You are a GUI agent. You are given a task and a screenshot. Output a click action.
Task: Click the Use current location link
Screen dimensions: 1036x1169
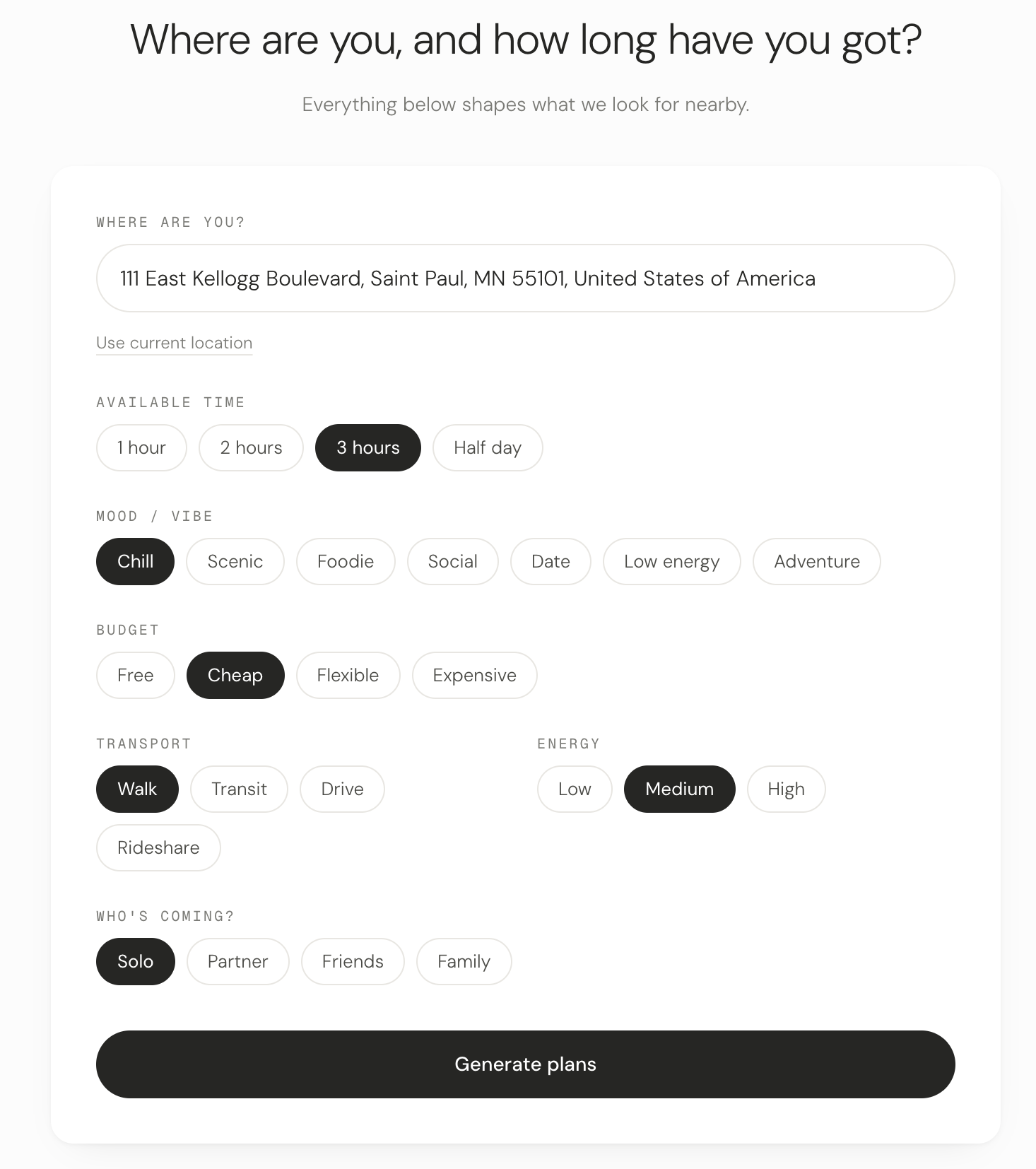[174, 343]
